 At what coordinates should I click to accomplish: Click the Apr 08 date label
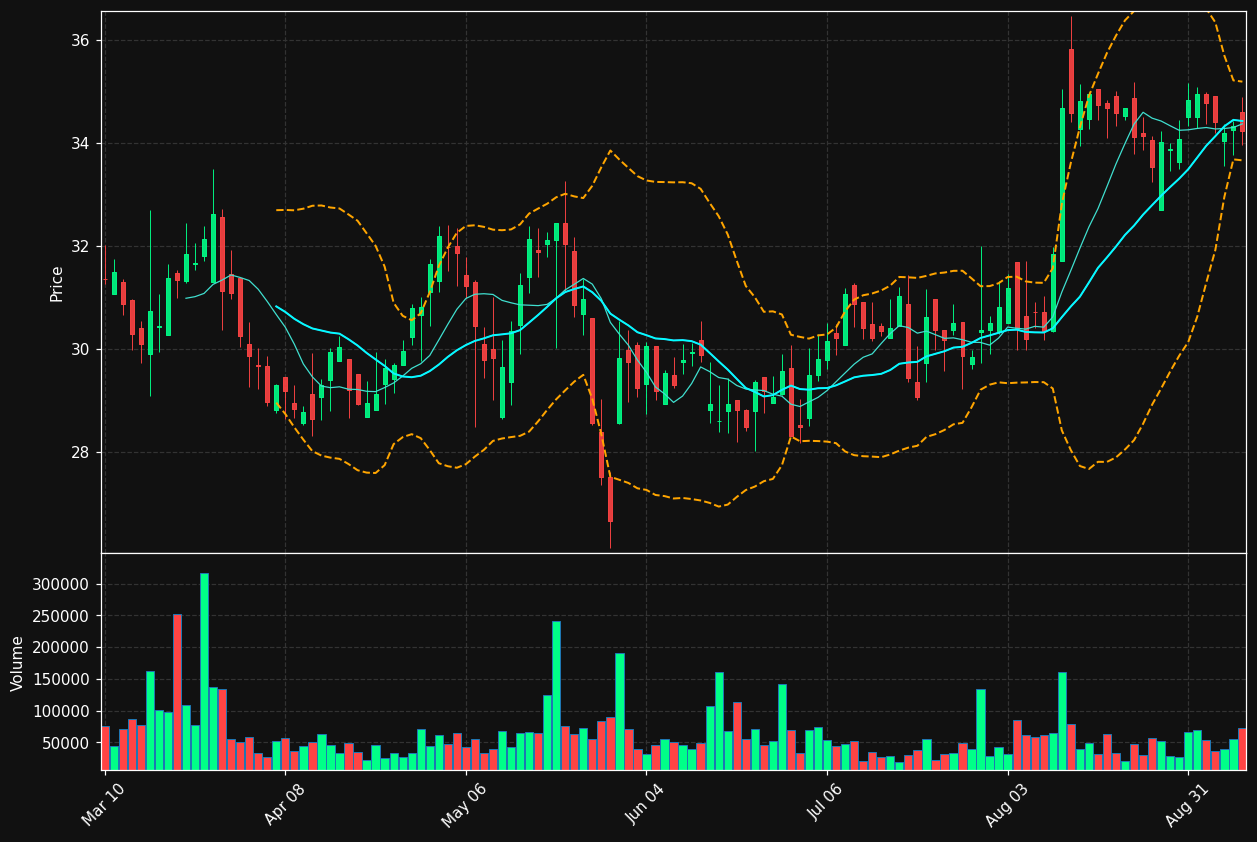tap(283, 803)
